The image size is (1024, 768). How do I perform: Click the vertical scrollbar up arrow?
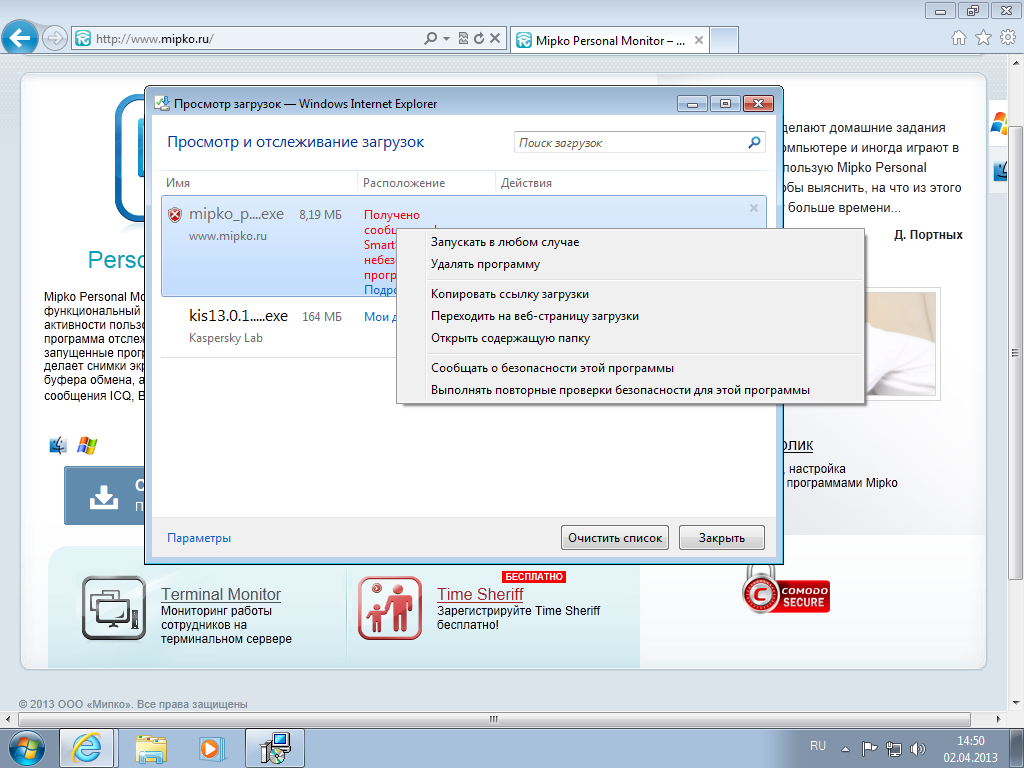[x=1017, y=62]
